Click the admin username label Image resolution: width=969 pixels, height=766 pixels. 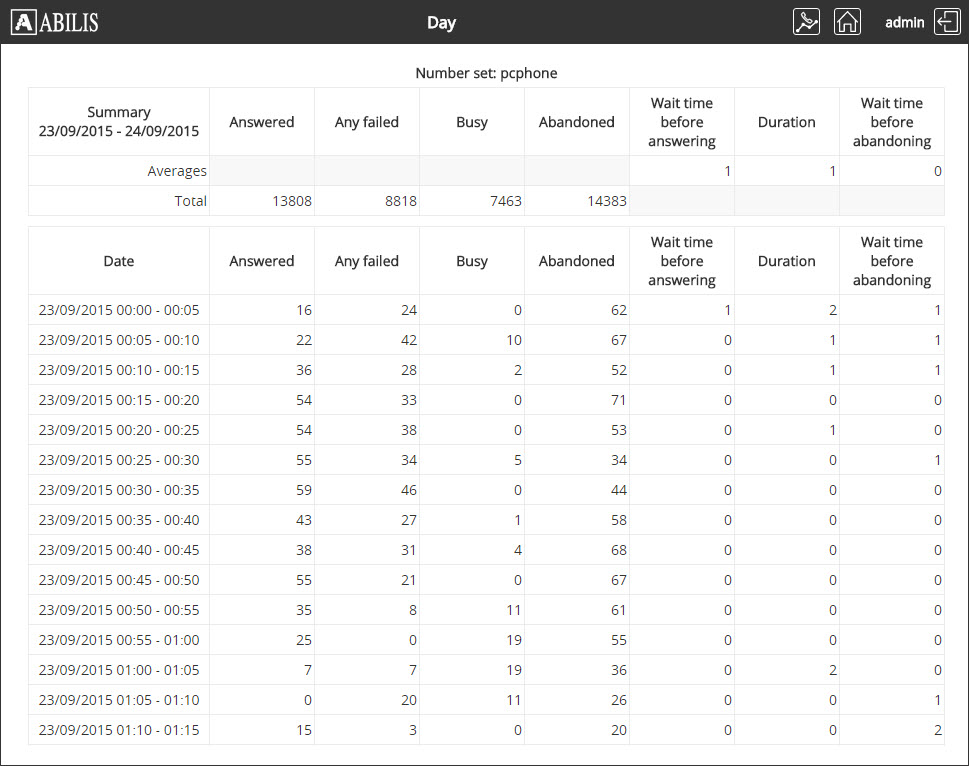(x=904, y=22)
